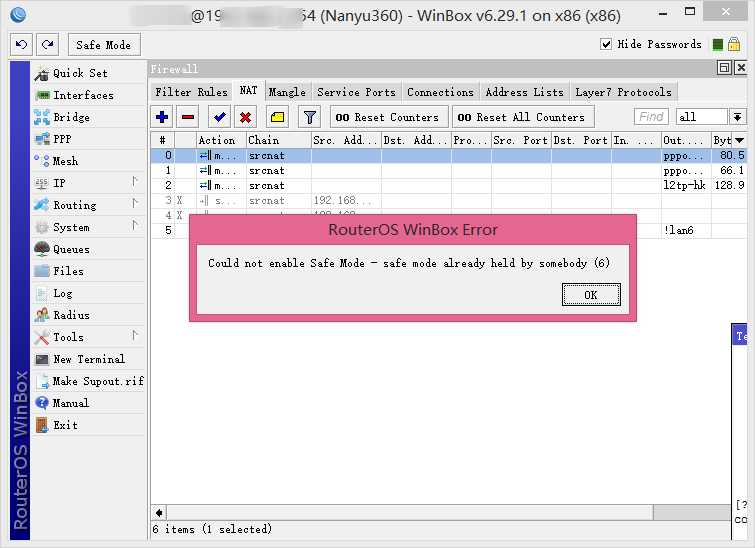
Task: Click the Redo arrow button
Action: point(47,45)
